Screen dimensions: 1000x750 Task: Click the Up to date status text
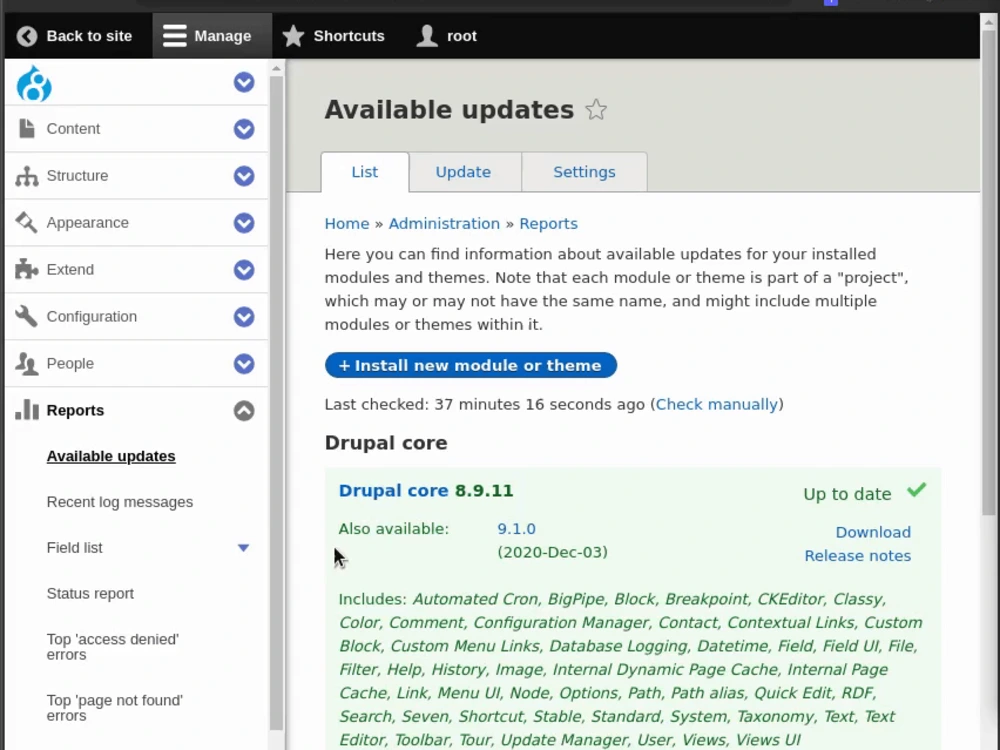847,494
